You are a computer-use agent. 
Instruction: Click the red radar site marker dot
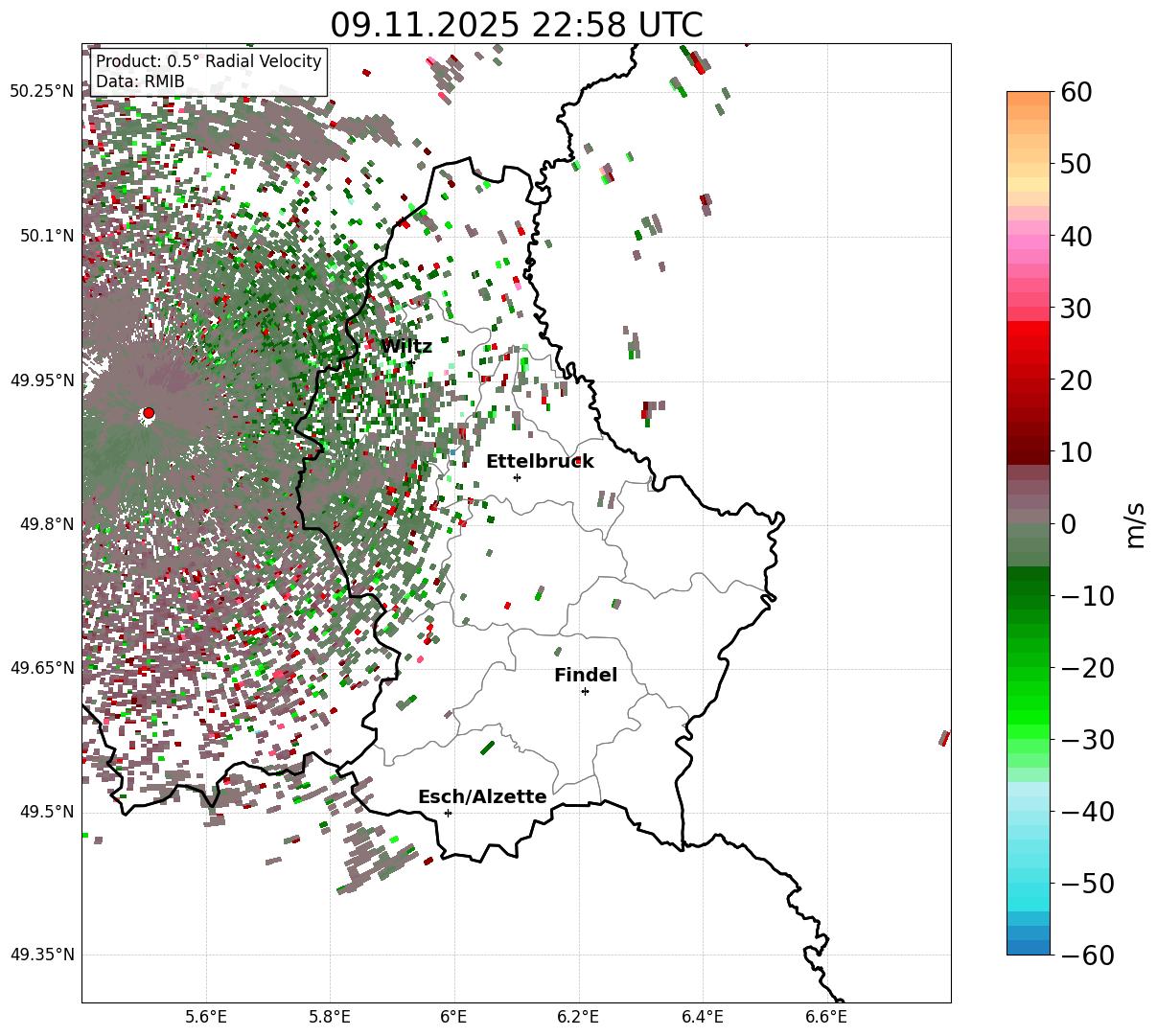[x=149, y=413]
